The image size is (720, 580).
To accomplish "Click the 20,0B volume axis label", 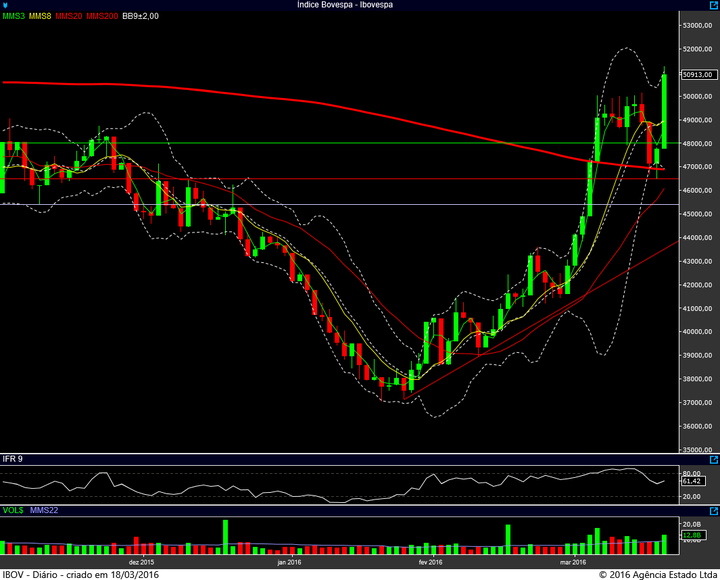I will [692, 524].
